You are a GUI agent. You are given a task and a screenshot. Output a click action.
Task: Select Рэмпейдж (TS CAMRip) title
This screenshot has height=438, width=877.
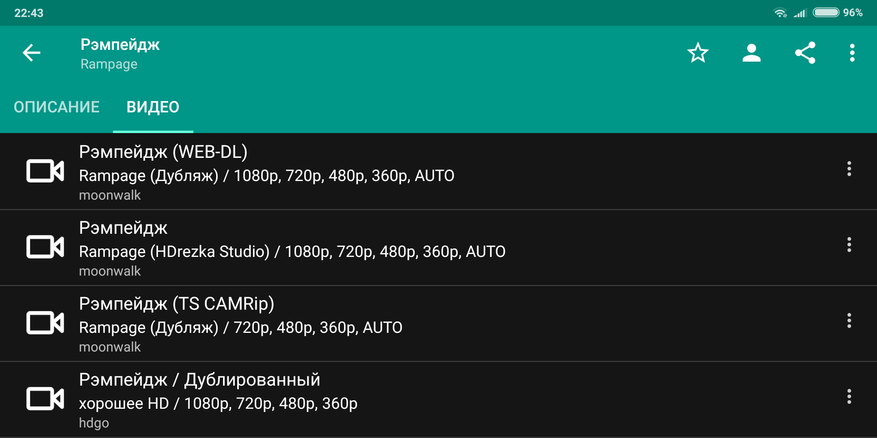pos(177,304)
